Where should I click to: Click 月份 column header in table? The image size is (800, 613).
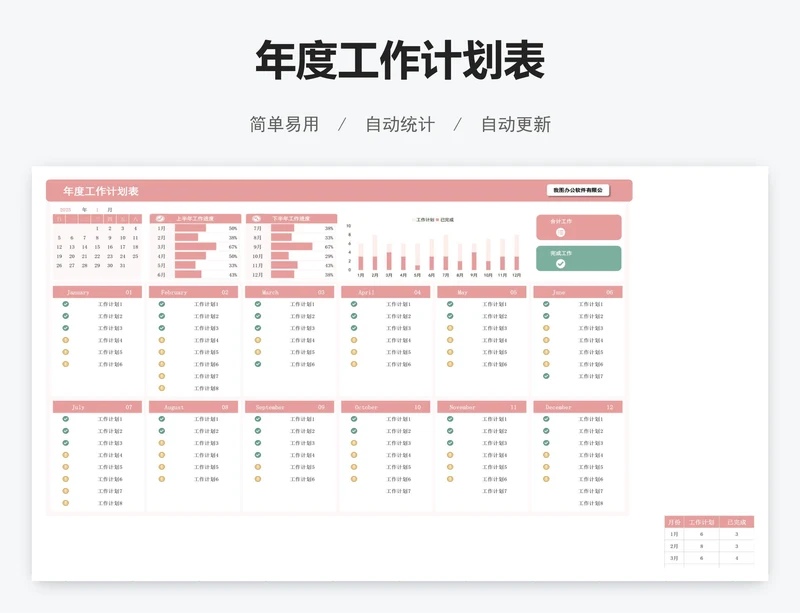[x=674, y=522]
